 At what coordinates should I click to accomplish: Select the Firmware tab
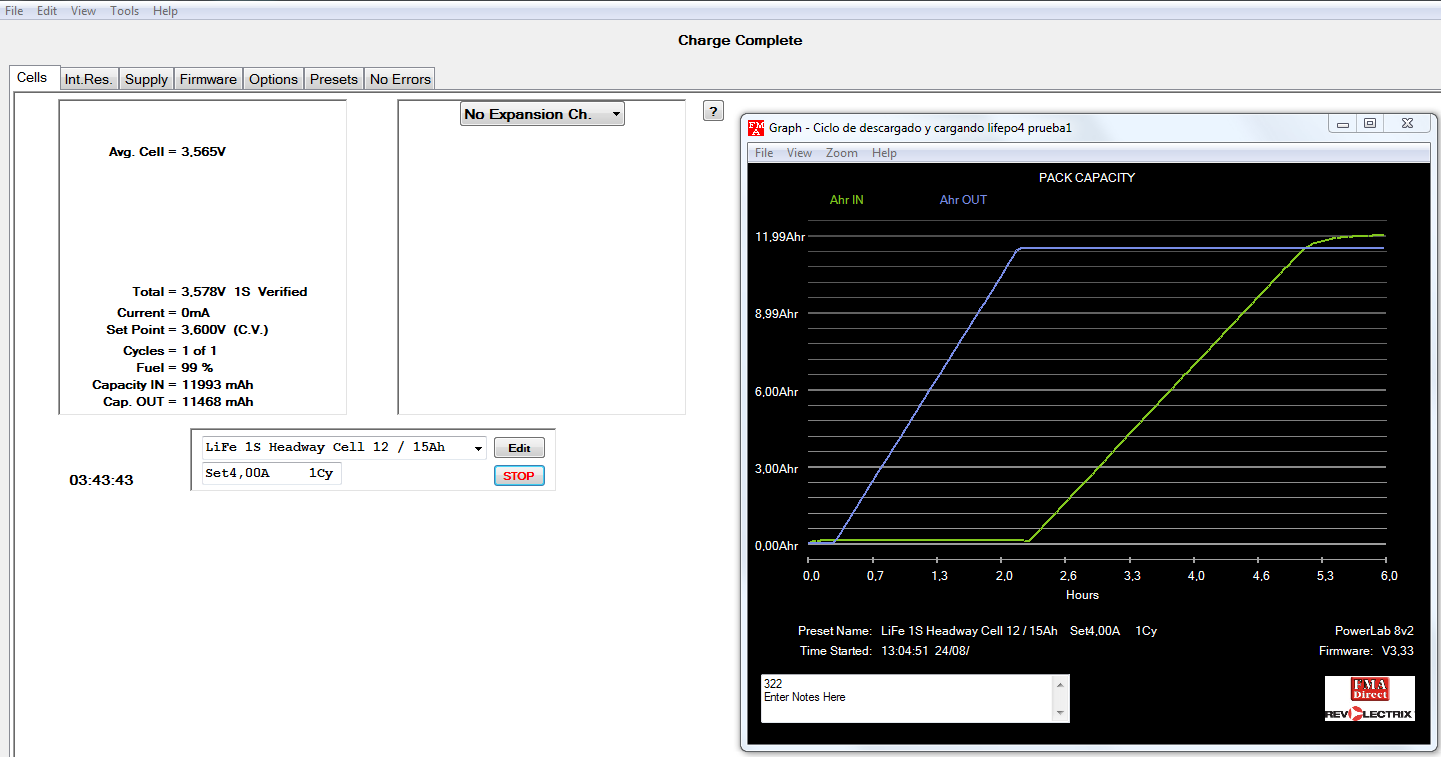point(208,79)
